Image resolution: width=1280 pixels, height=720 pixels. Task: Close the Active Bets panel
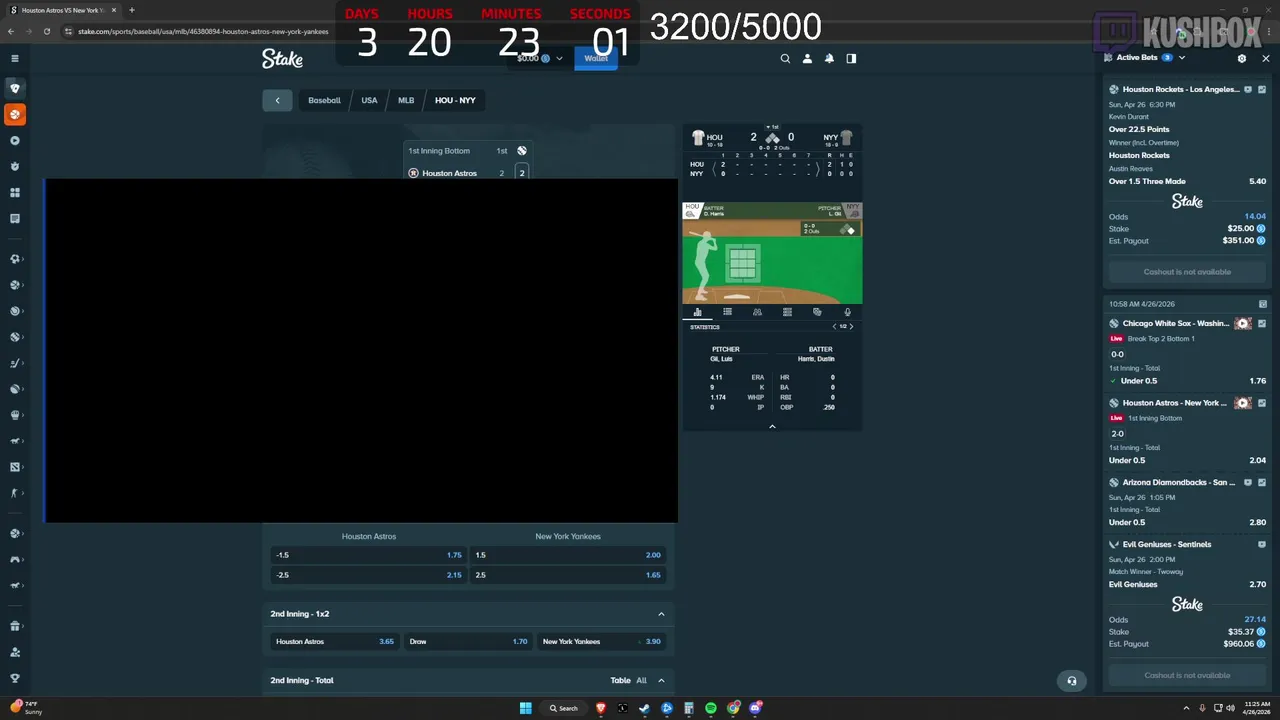(1265, 58)
